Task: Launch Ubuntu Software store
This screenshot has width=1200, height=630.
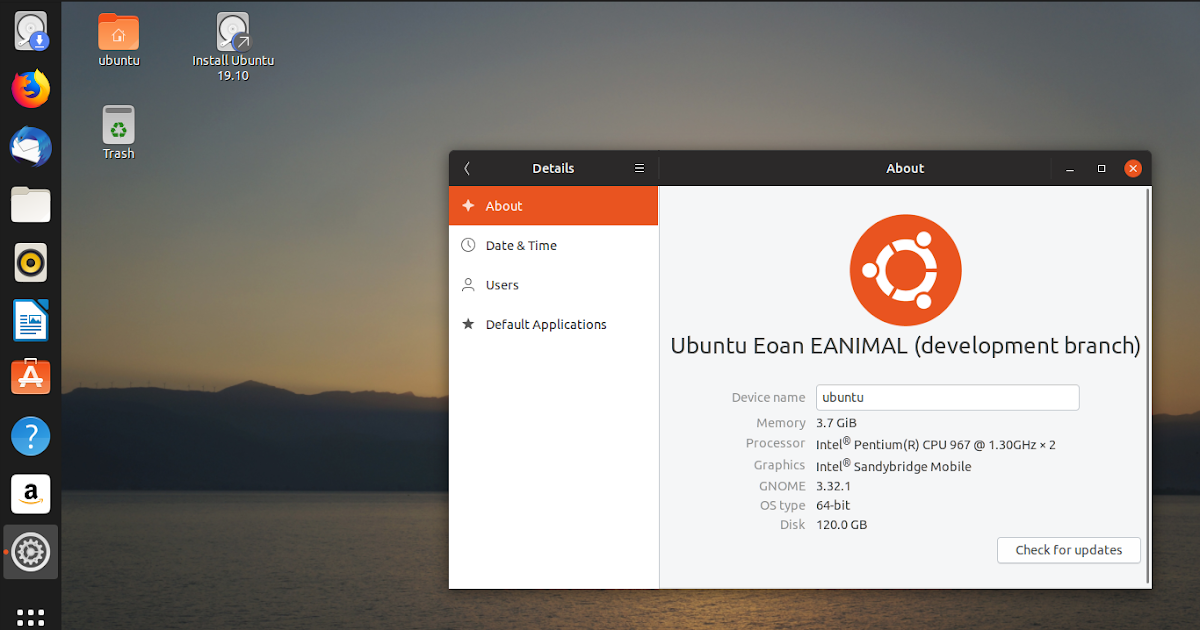Action: point(30,377)
